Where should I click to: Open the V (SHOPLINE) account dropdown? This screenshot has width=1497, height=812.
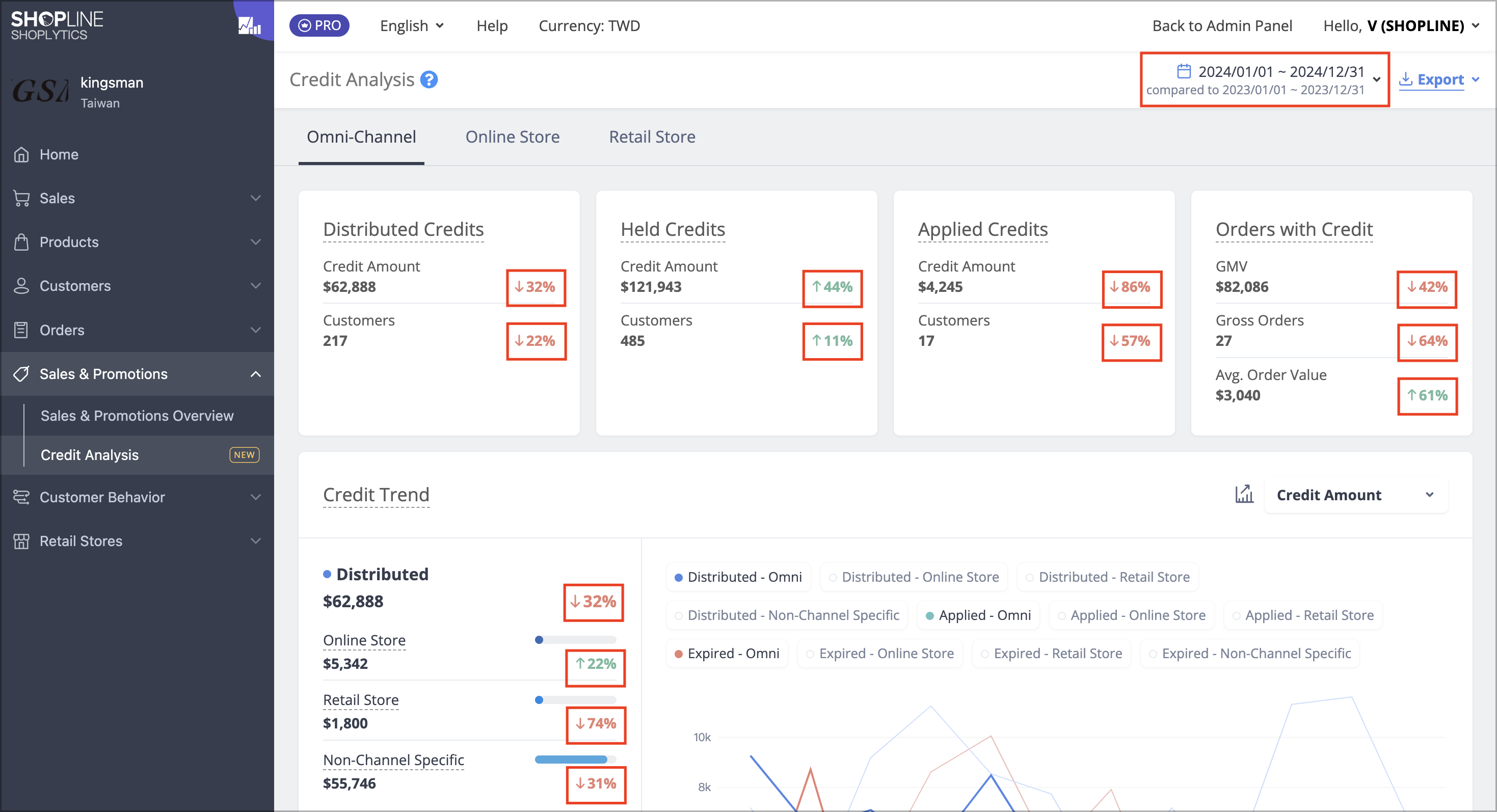point(1402,25)
